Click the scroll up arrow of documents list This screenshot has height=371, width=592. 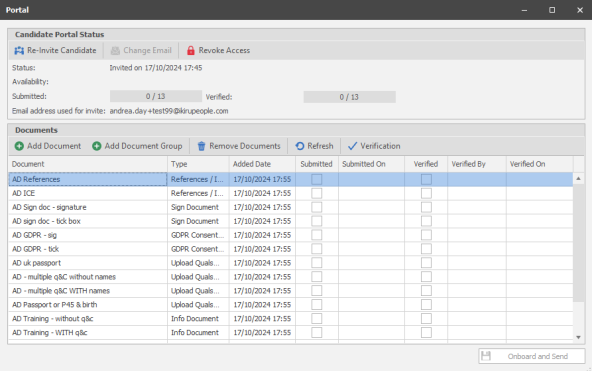click(578, 179)
